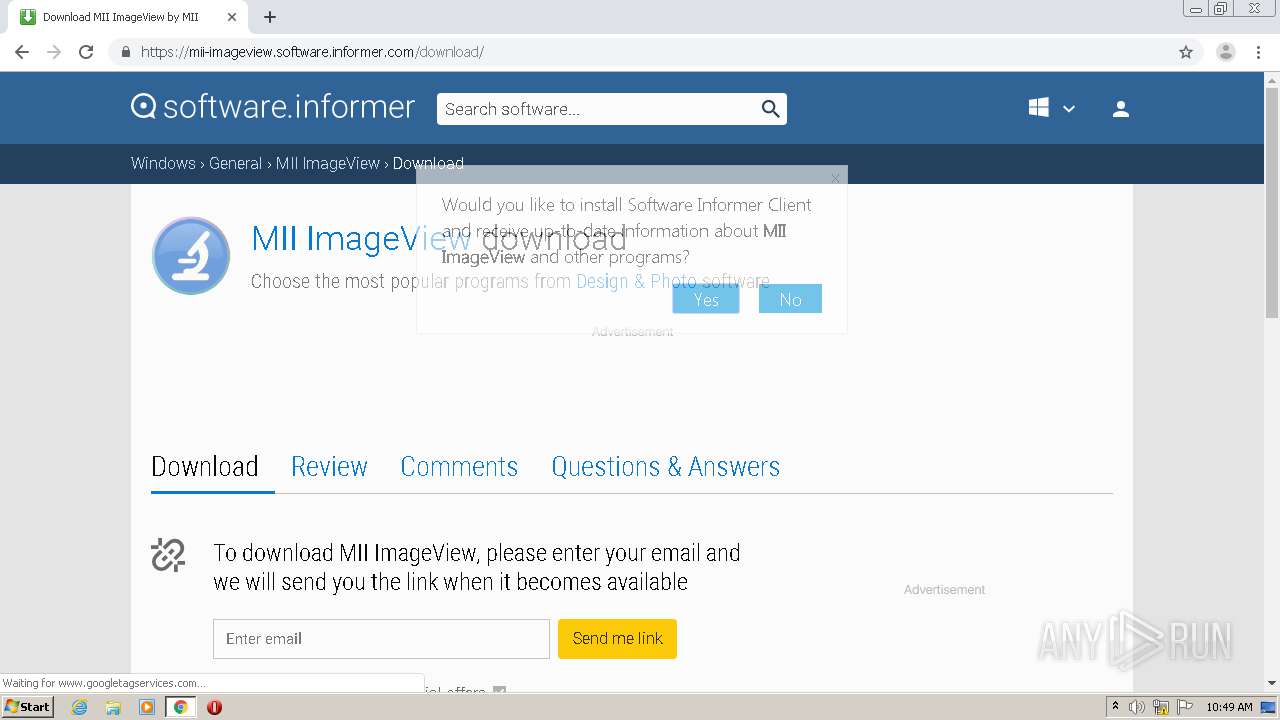The image size is (1280, 720).
Task: Click the action center flag icon
Action: (1185, 707)
